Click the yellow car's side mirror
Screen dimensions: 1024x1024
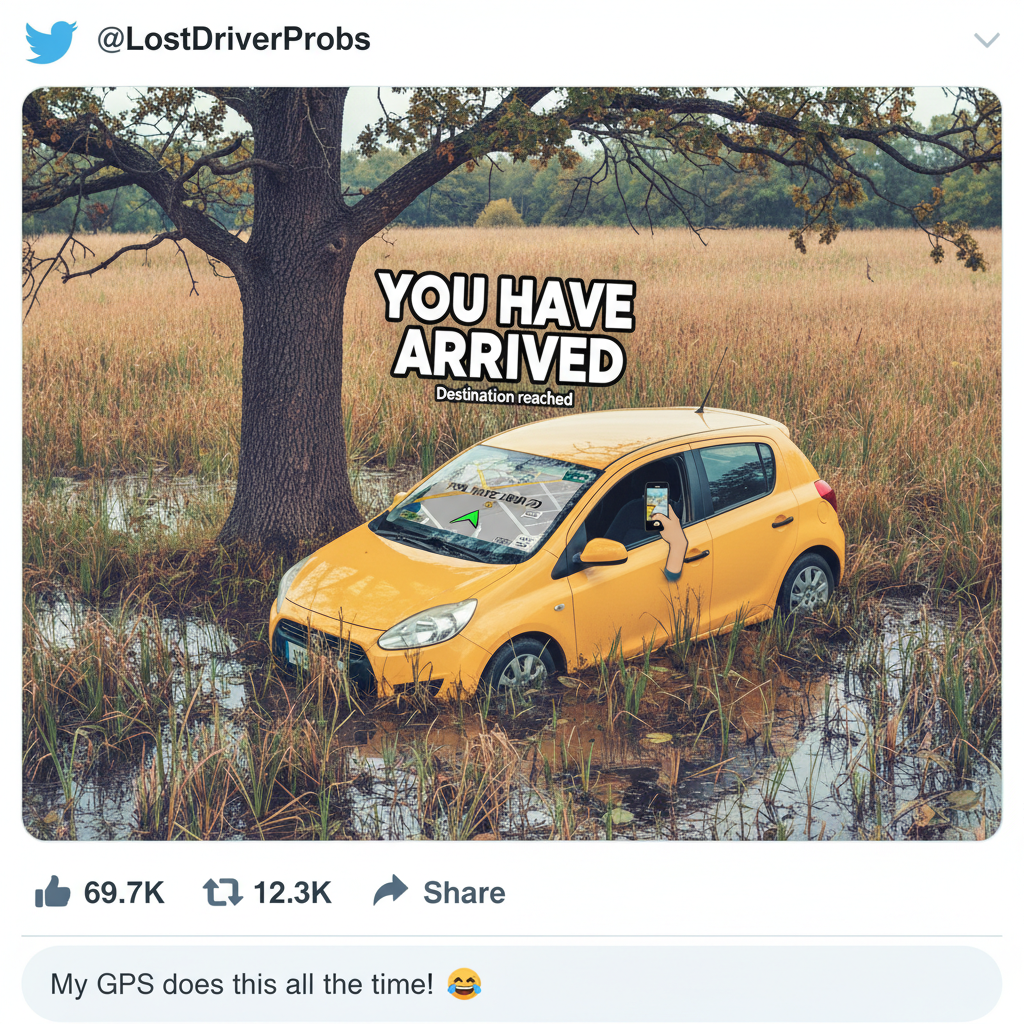(x=603, y=551)
